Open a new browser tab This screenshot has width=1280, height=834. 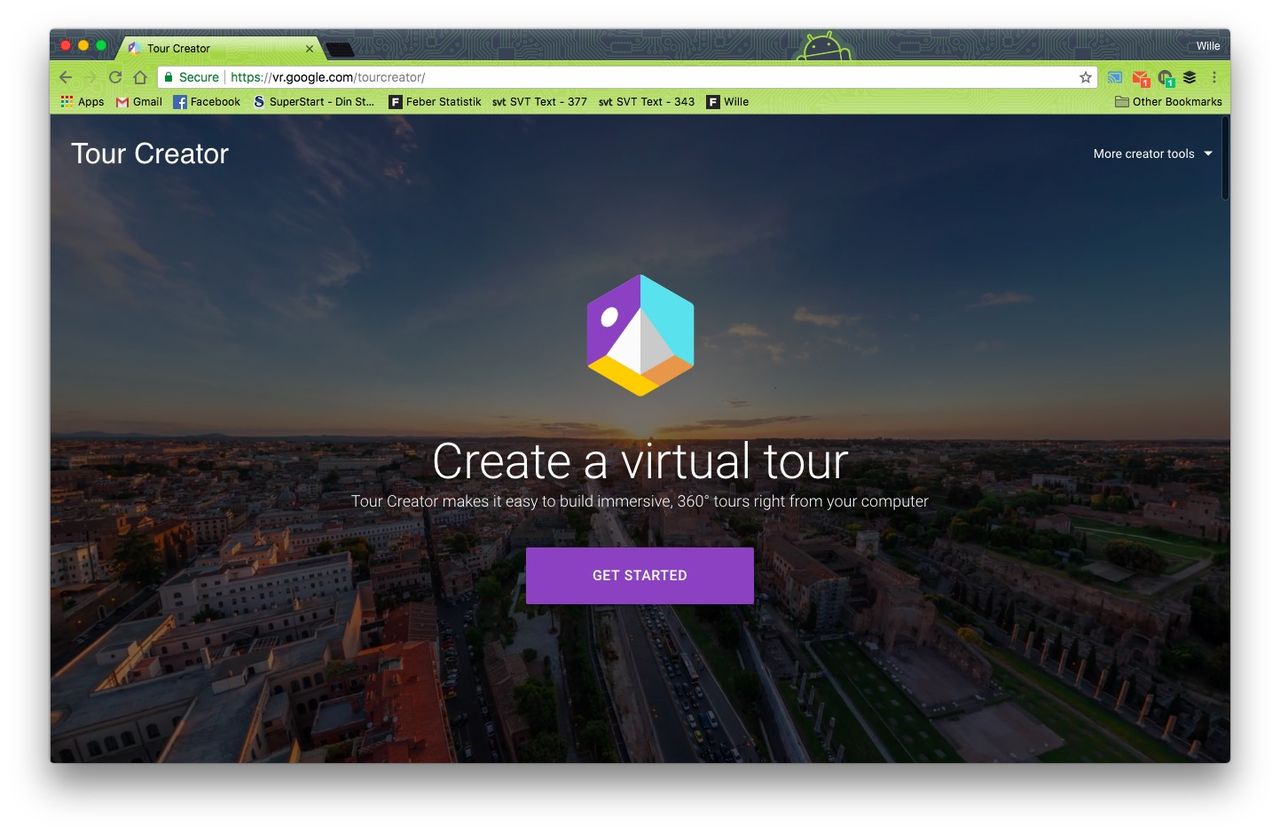[x=340, y=49]
